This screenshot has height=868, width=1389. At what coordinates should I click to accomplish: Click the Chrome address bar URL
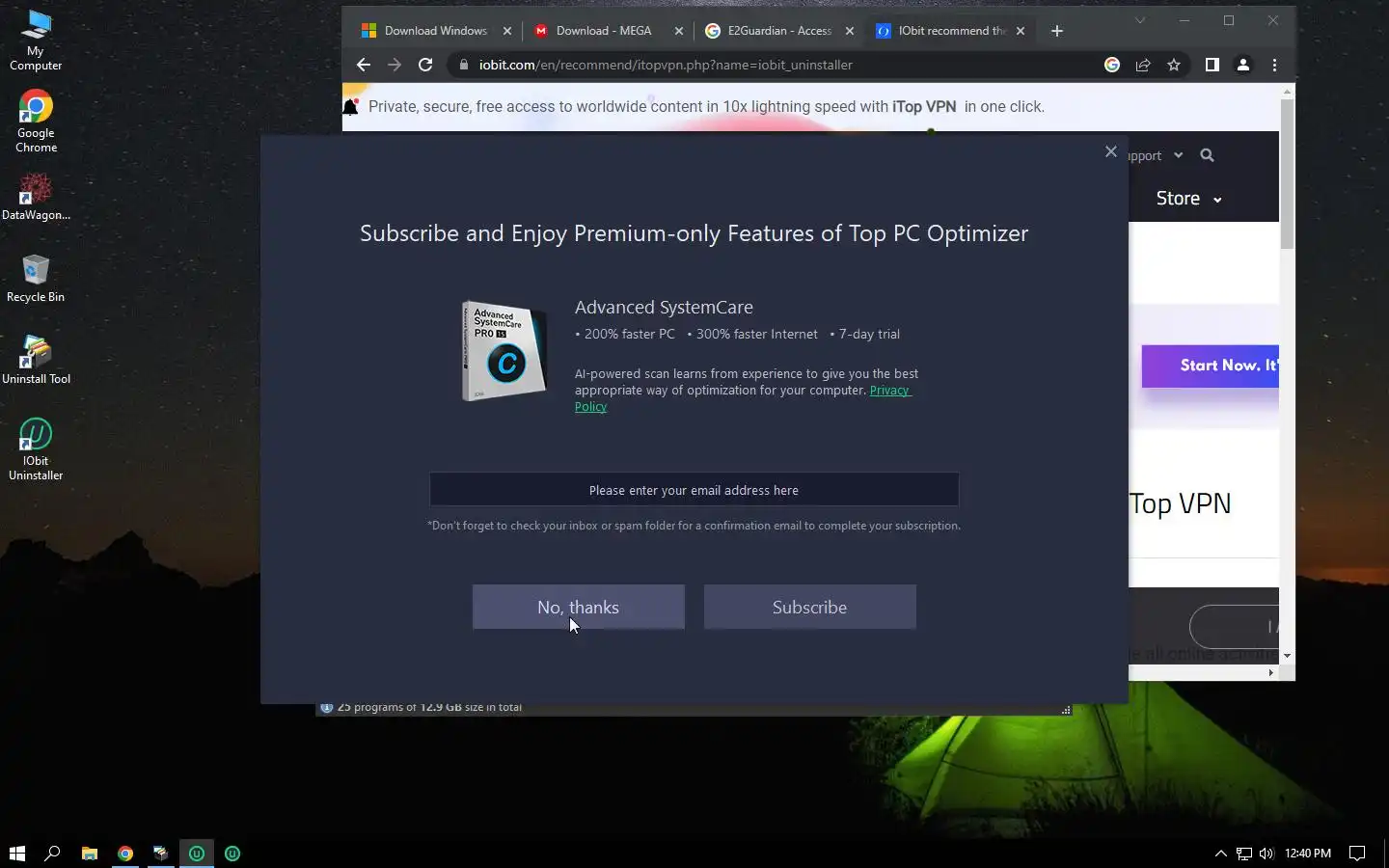tap(666, 65)
